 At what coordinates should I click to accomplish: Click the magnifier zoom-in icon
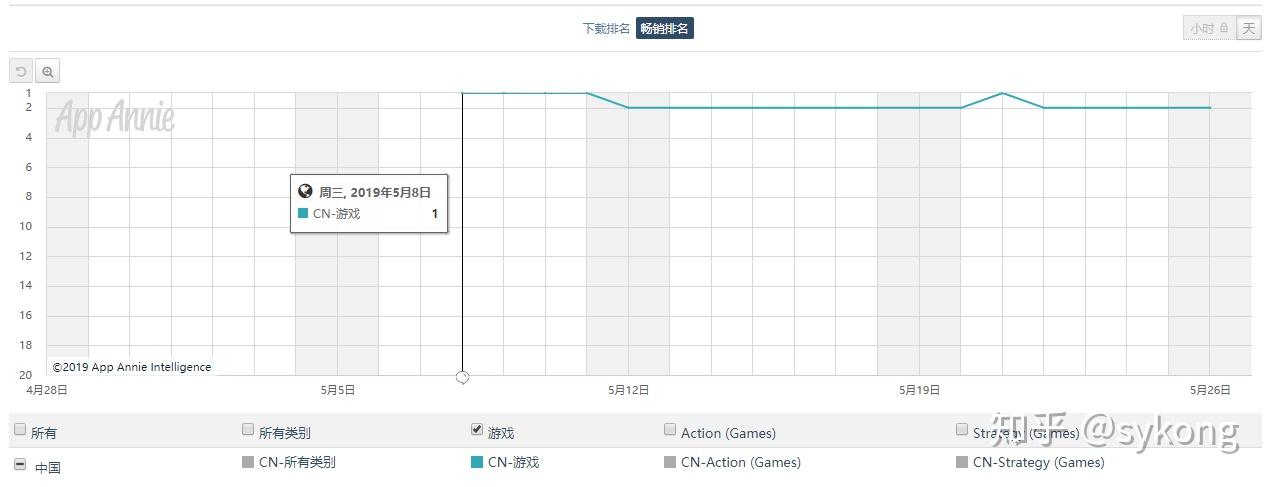coord(48,71)
